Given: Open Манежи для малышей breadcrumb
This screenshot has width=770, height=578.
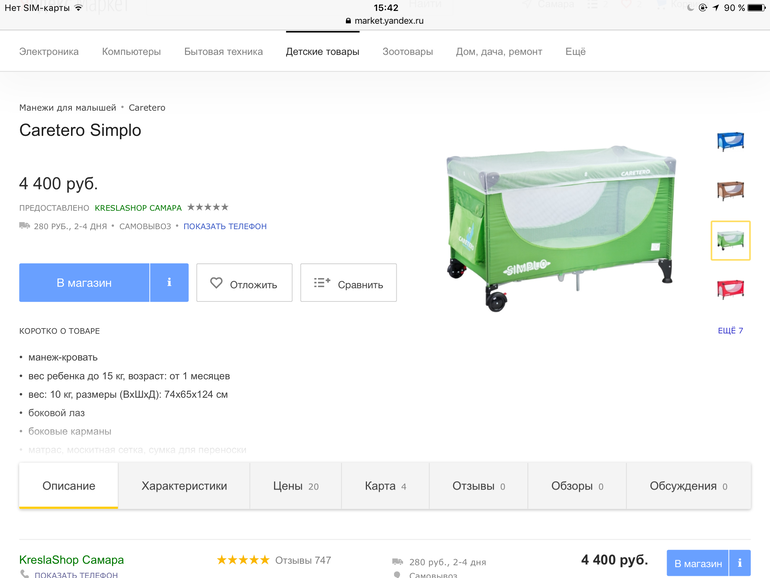Looking at the screenshot, I should [68, 107].
